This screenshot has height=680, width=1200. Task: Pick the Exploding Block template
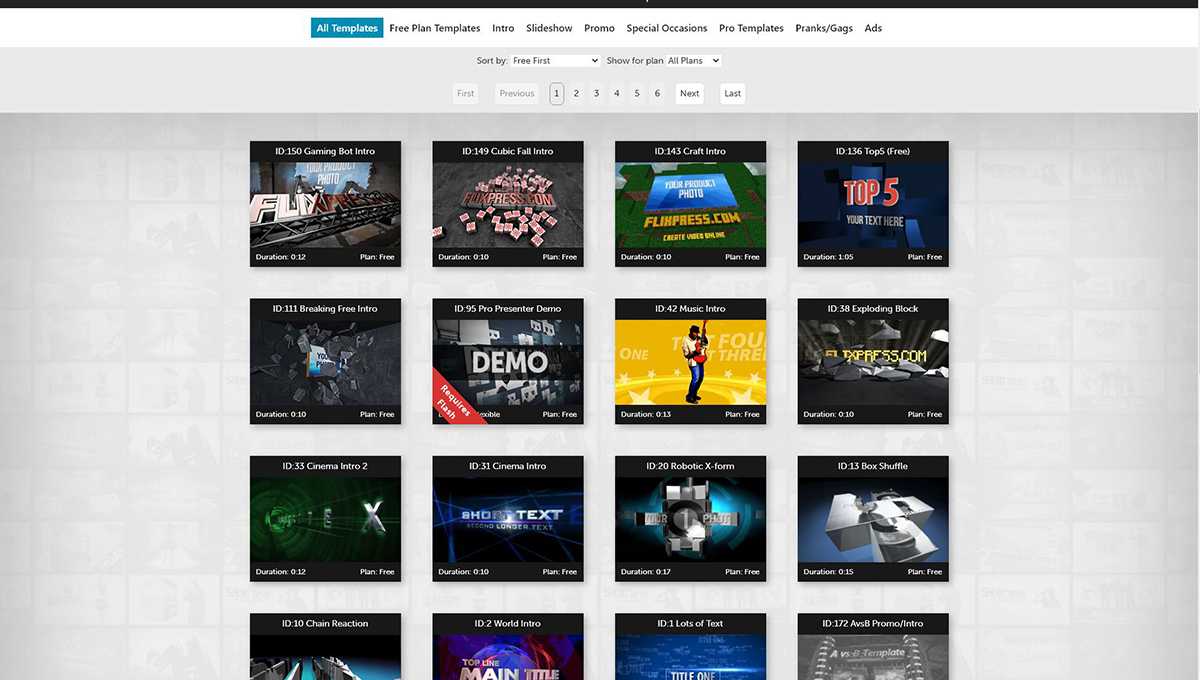pos(873,362)
